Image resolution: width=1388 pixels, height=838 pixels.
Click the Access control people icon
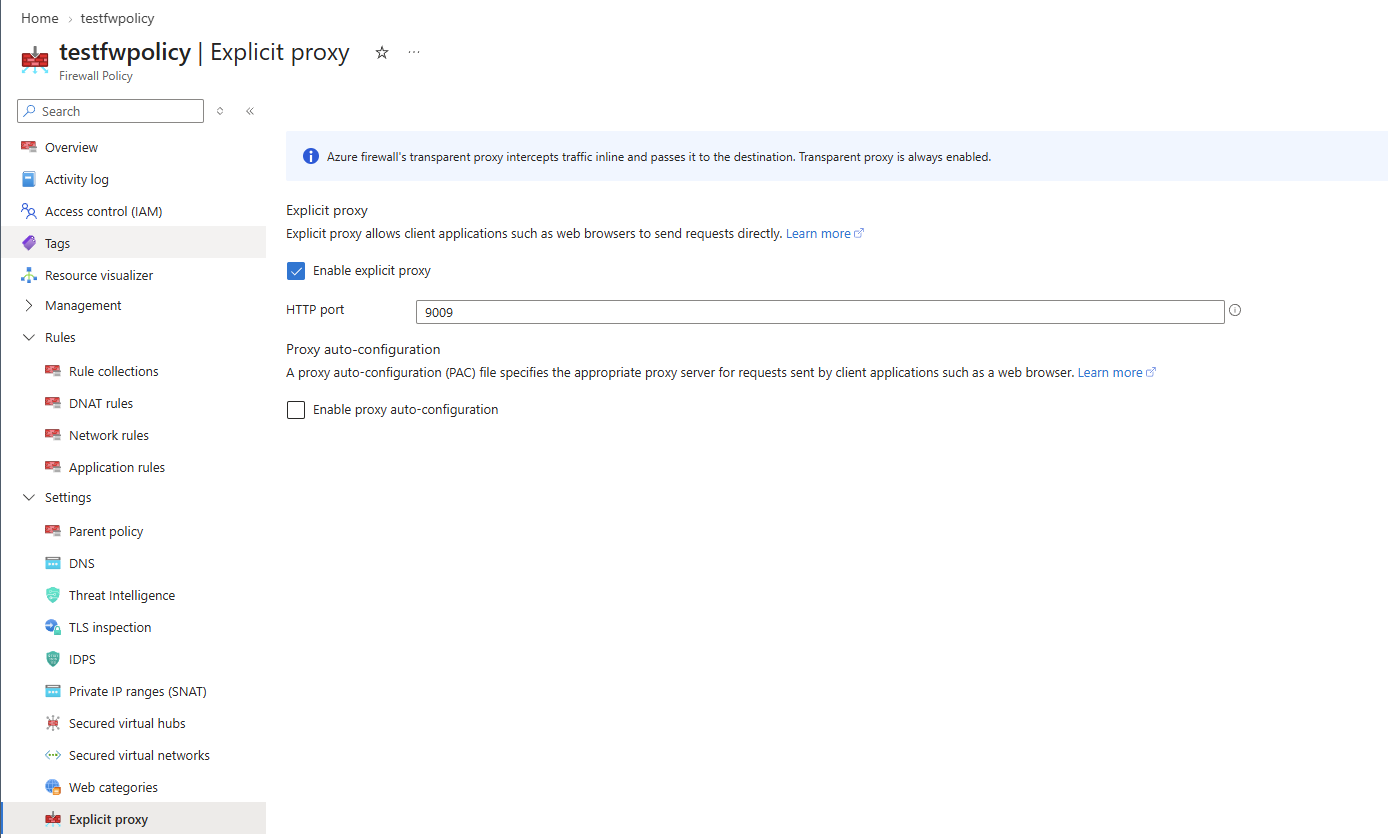29,211
